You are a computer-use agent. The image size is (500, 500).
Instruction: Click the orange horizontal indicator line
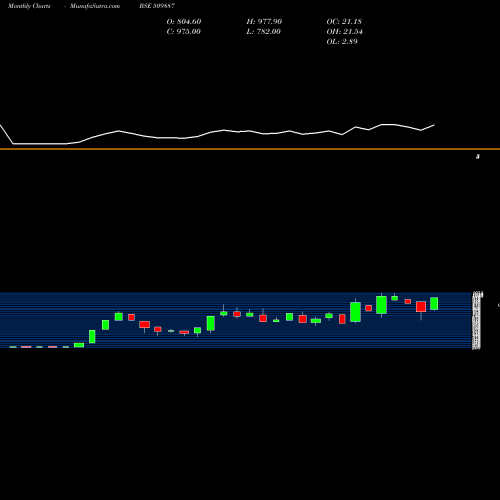pos(250,149)
